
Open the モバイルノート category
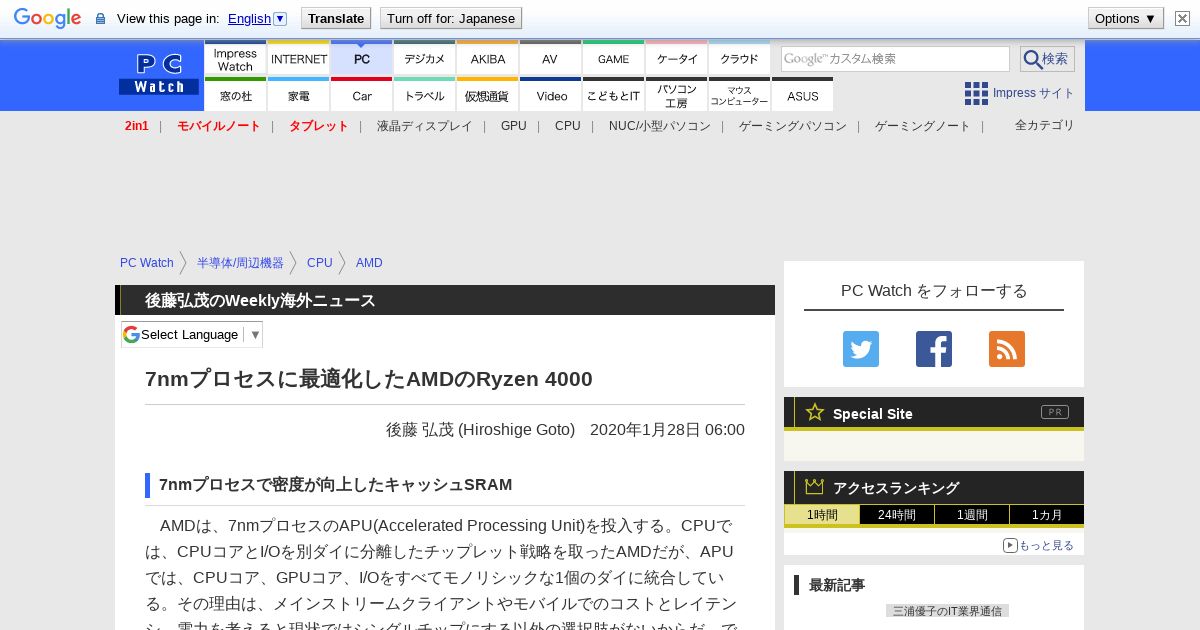[219, 126]
